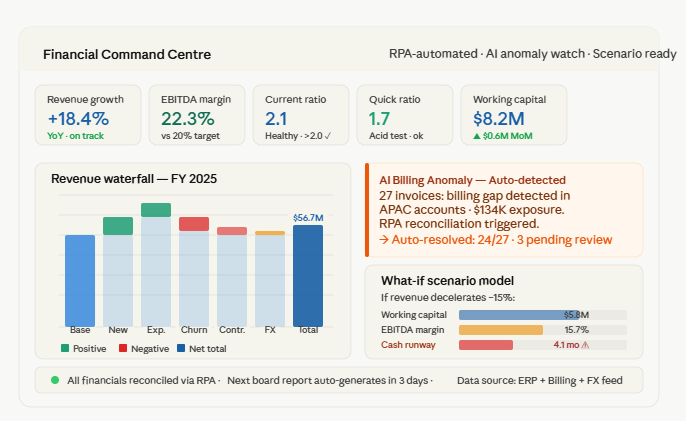Click 'AI Billing Anomaly — Auto-detected' heading
The height and width of the screenshot is (421, 686).
[472, 180]
